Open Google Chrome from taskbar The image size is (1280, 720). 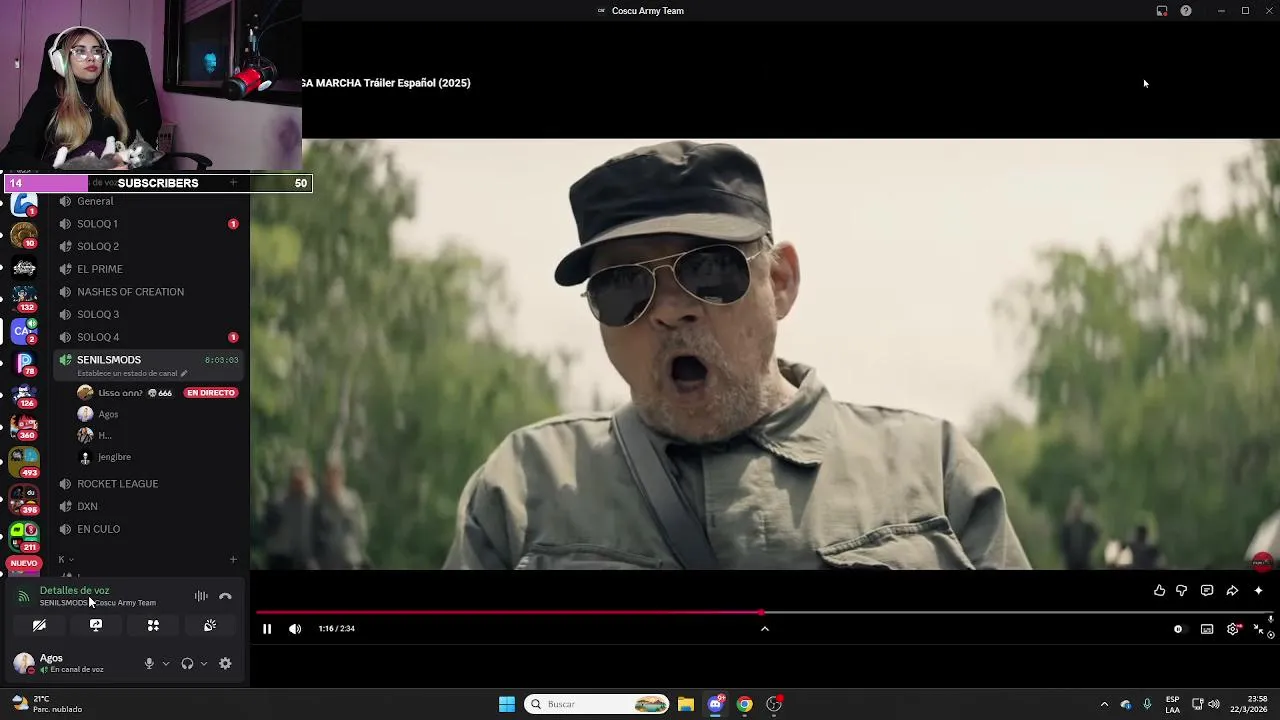point(745,704)
